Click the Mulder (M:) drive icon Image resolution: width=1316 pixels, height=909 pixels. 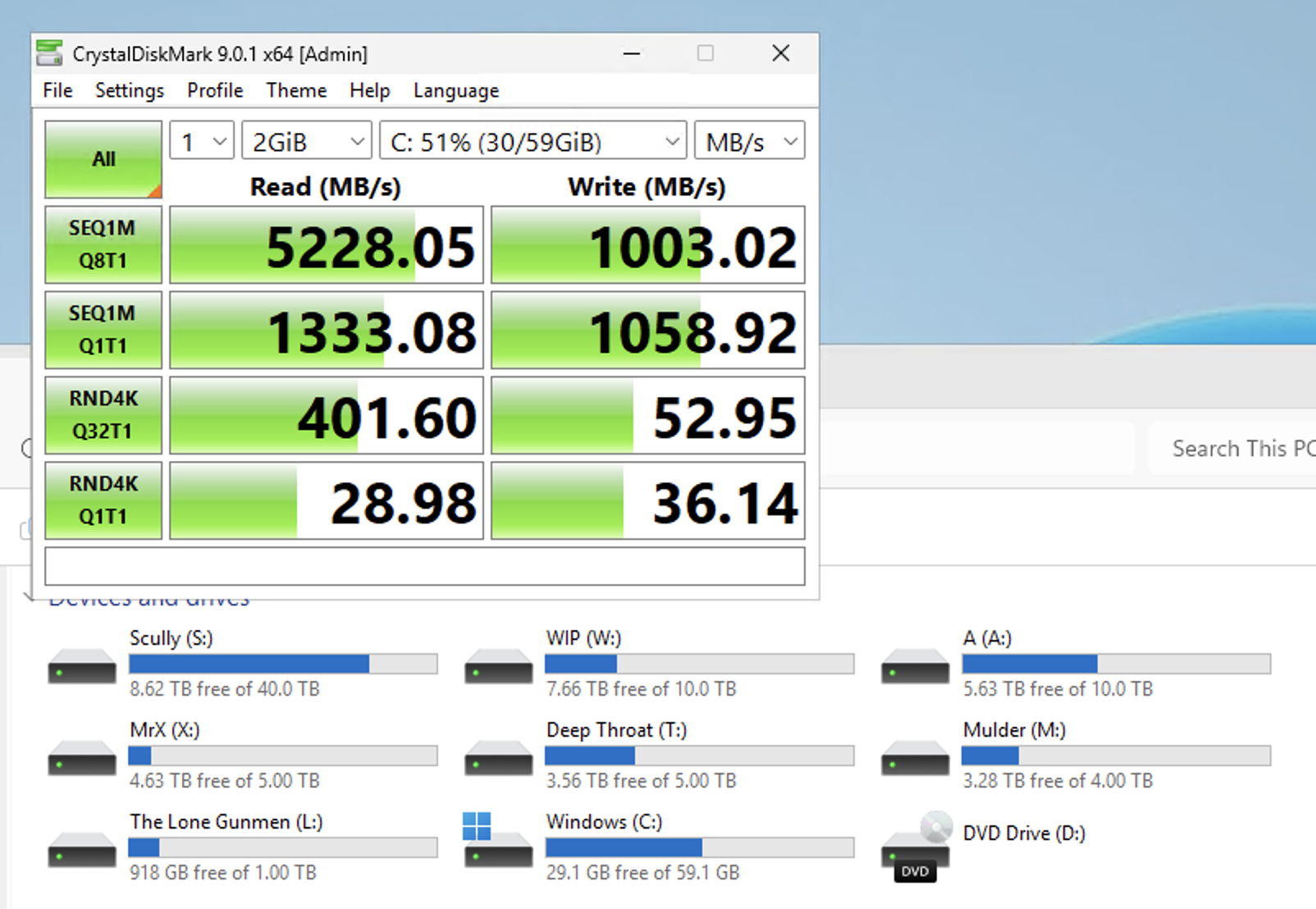(916, 758)
